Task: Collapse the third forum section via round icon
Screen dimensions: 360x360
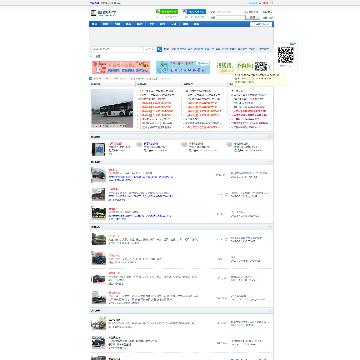Action: [270, 227]
